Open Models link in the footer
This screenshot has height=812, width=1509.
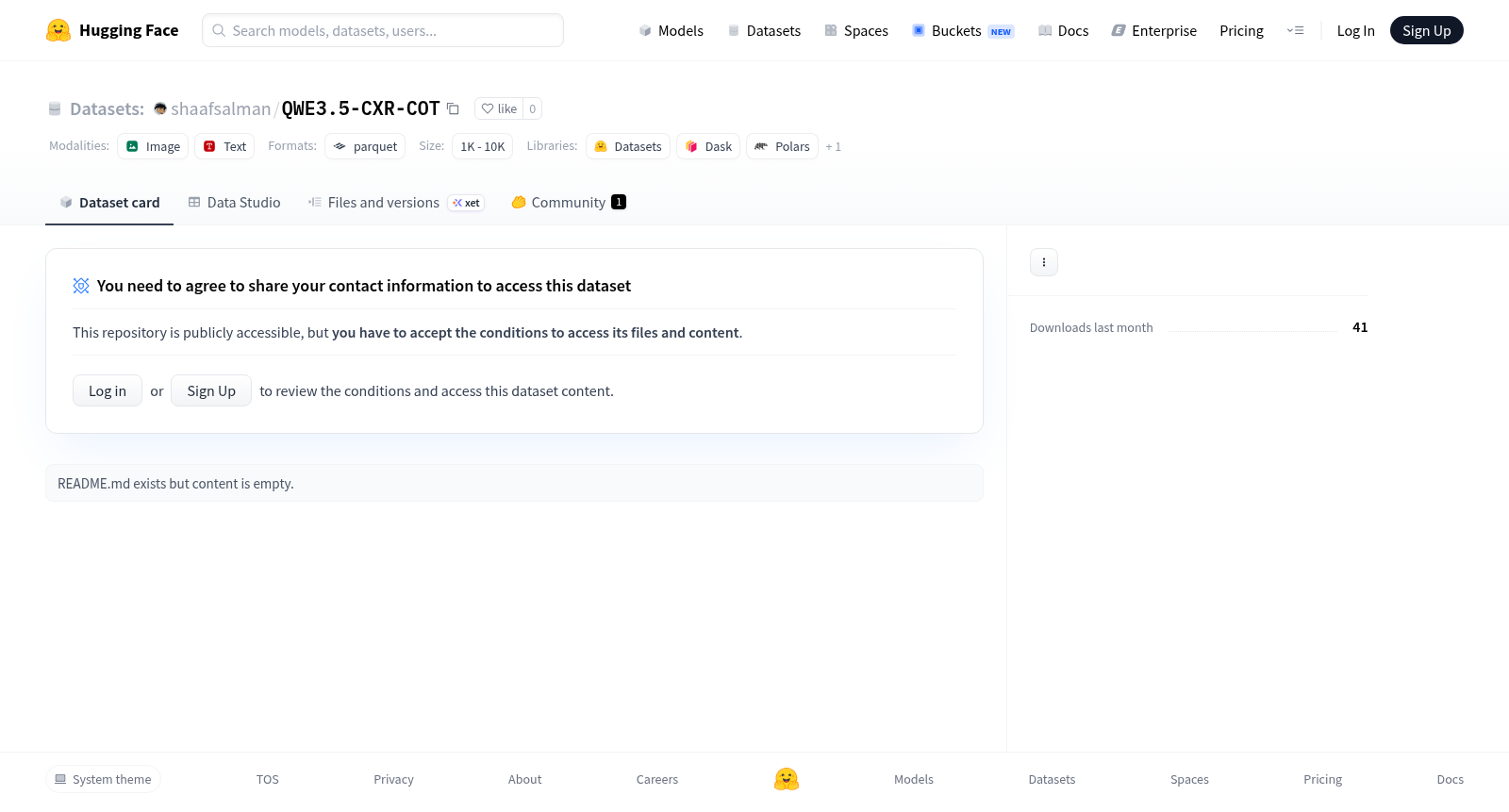pyautogui.click(x=914, y=779)
